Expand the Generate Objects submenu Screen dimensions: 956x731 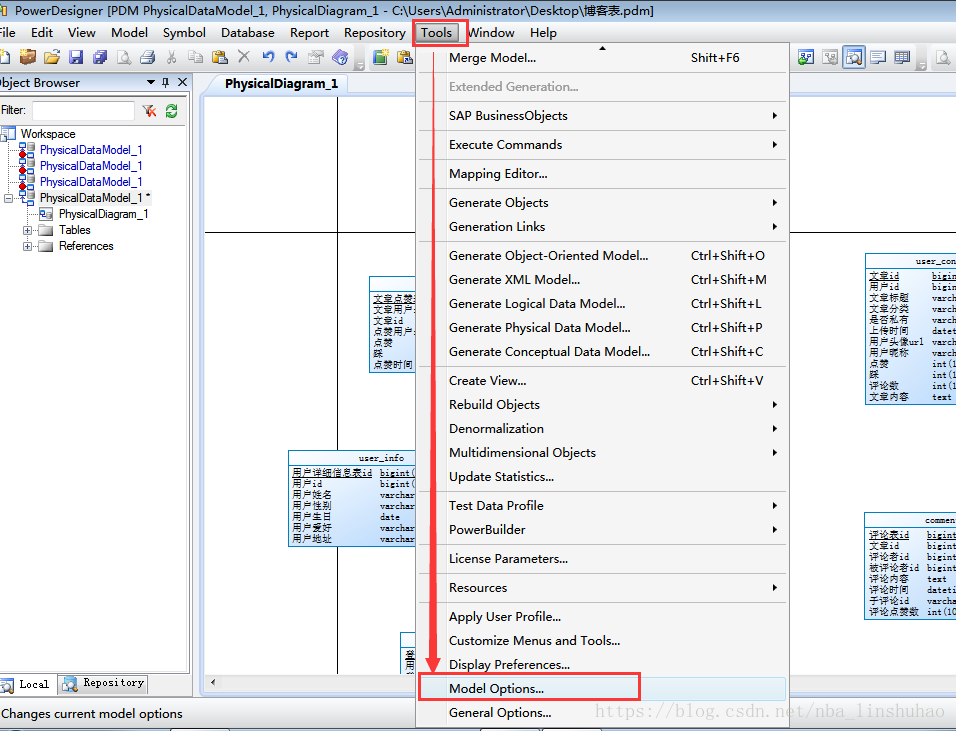602,202
